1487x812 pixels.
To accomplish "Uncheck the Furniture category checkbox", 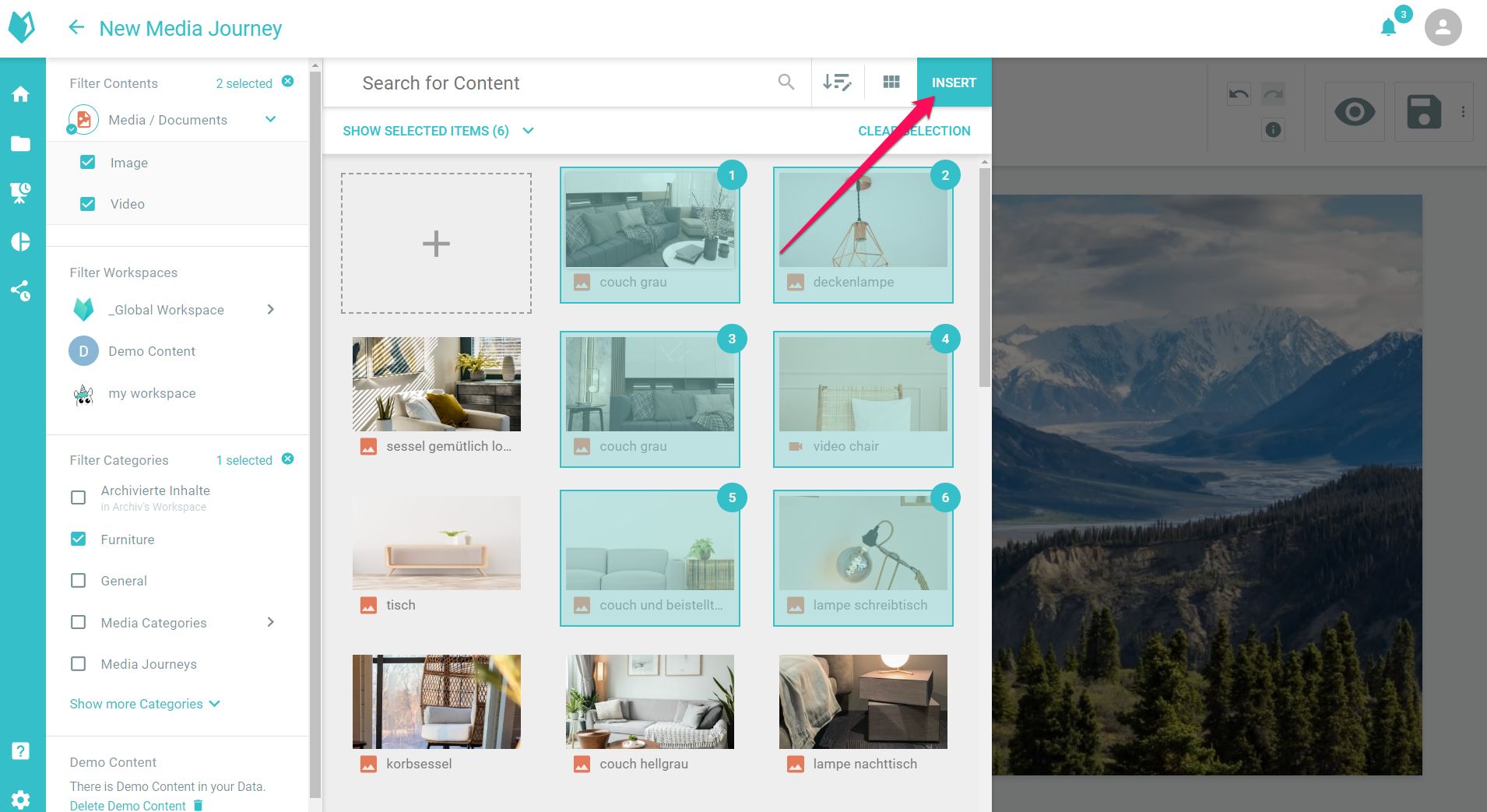I will [79, 540].
